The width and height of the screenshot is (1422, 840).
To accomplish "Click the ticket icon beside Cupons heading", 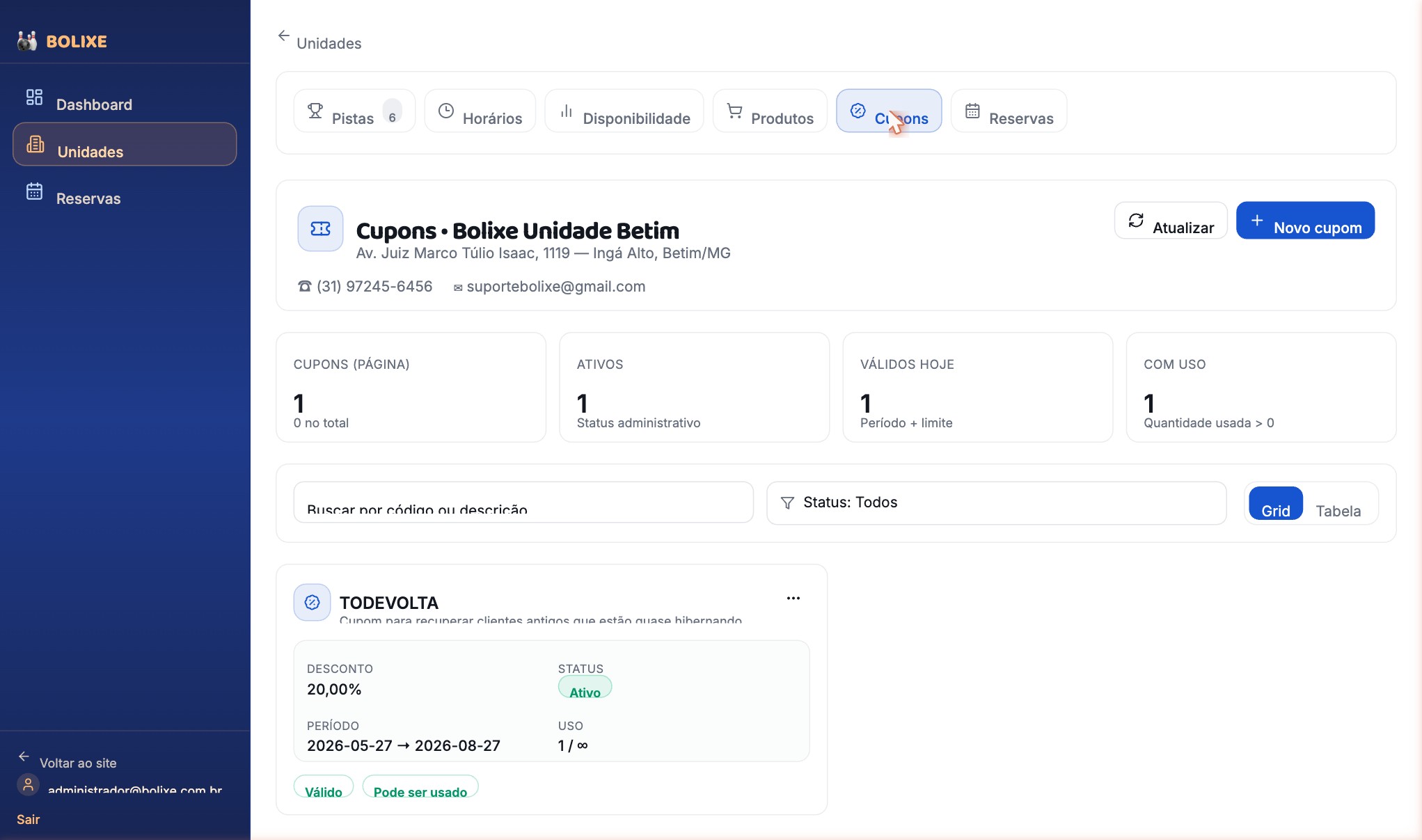I will tap(320, 228).
